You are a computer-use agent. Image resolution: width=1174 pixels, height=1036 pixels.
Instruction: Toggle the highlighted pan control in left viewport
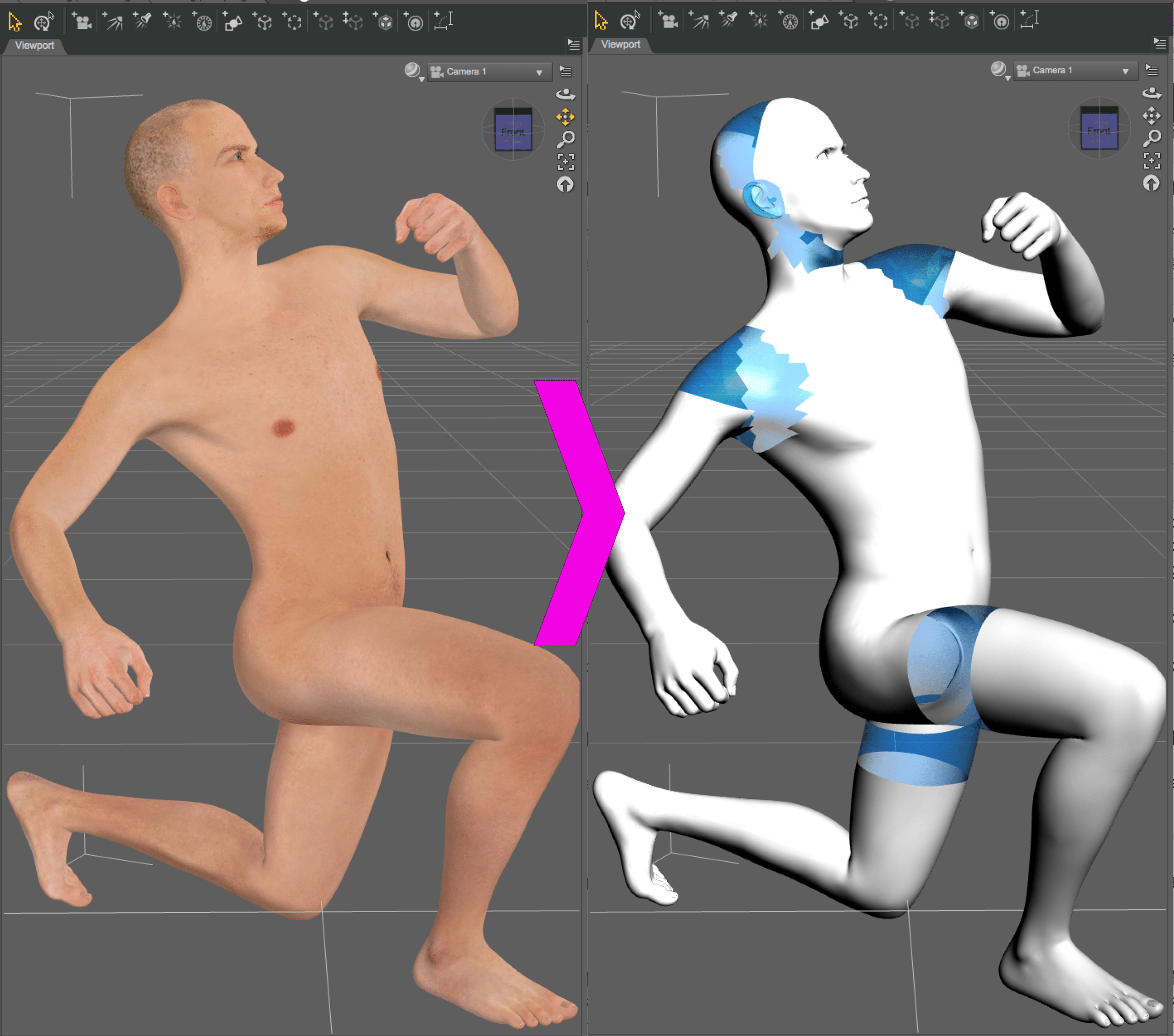pos(565,117)
